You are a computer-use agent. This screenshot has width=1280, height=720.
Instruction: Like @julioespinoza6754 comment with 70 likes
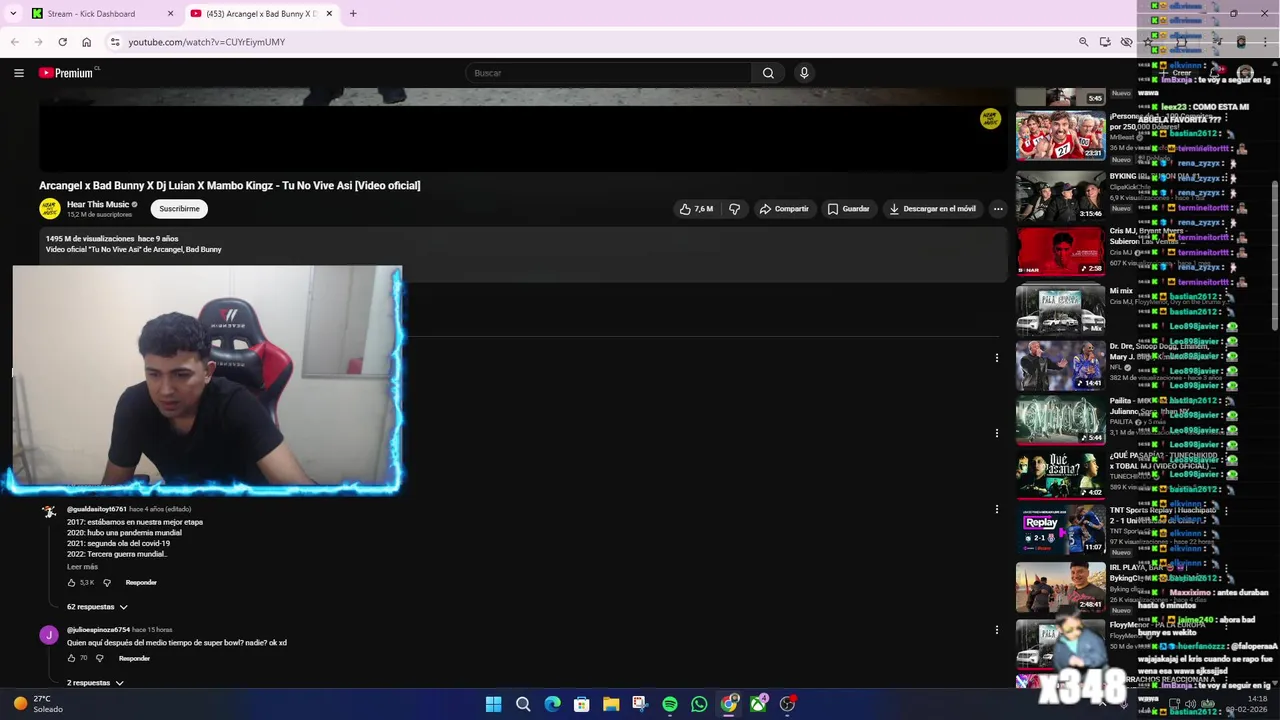71,659
